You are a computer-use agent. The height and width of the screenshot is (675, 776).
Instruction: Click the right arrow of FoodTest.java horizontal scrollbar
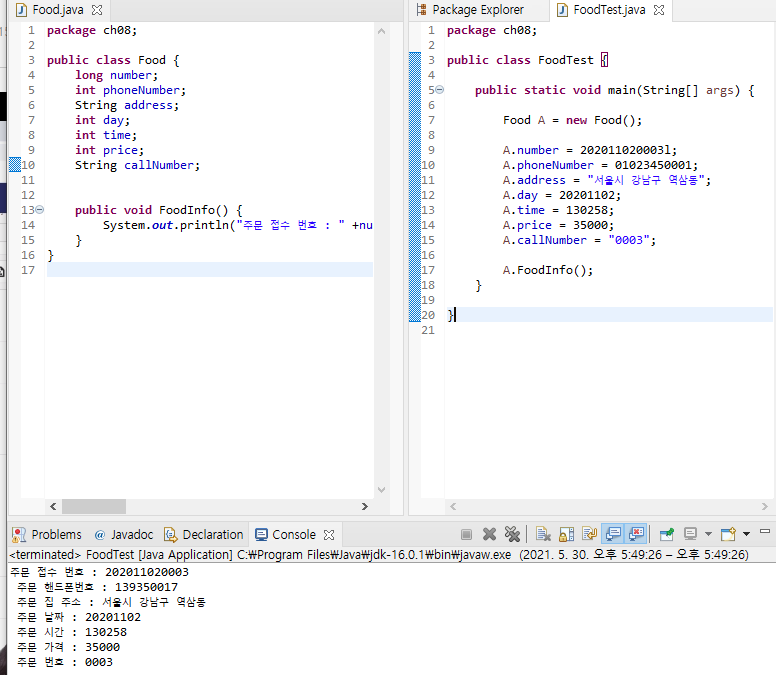click(765, 506)
